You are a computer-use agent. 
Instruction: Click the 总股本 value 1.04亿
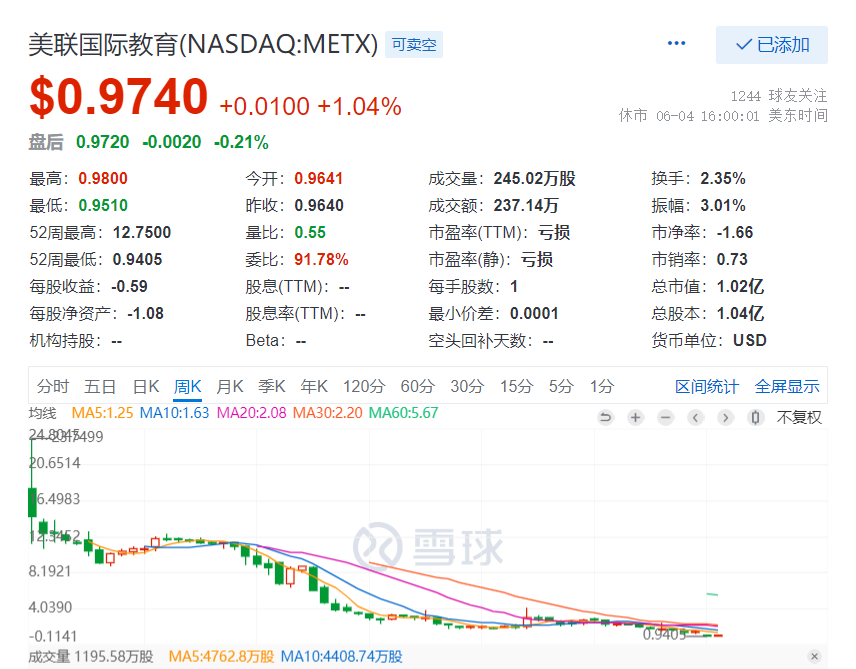[740, 313]
